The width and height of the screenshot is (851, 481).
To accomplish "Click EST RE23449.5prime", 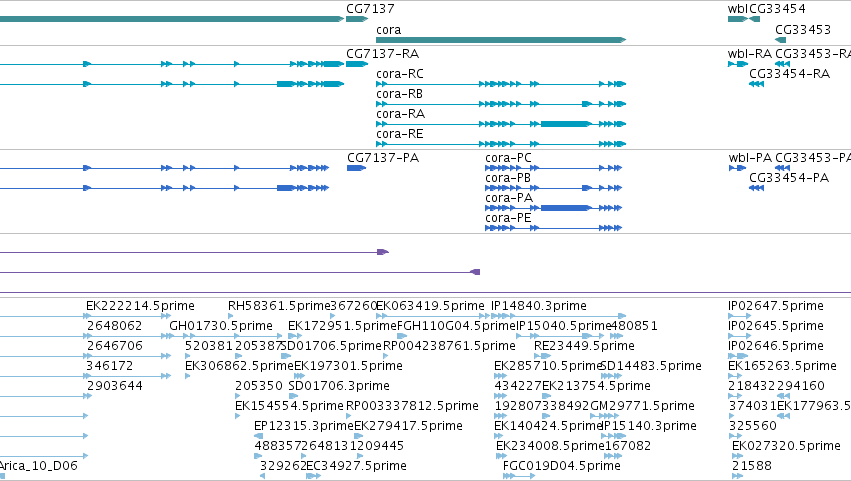I will 584,346.
